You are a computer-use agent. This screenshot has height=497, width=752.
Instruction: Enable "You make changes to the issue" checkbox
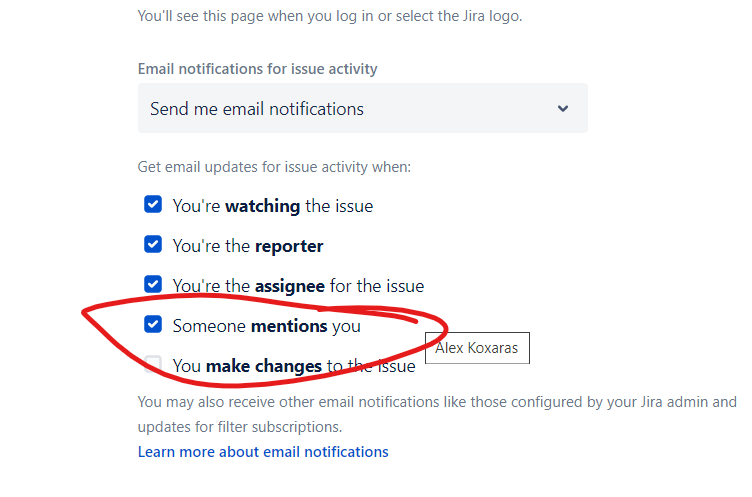[x=153, y=364]
